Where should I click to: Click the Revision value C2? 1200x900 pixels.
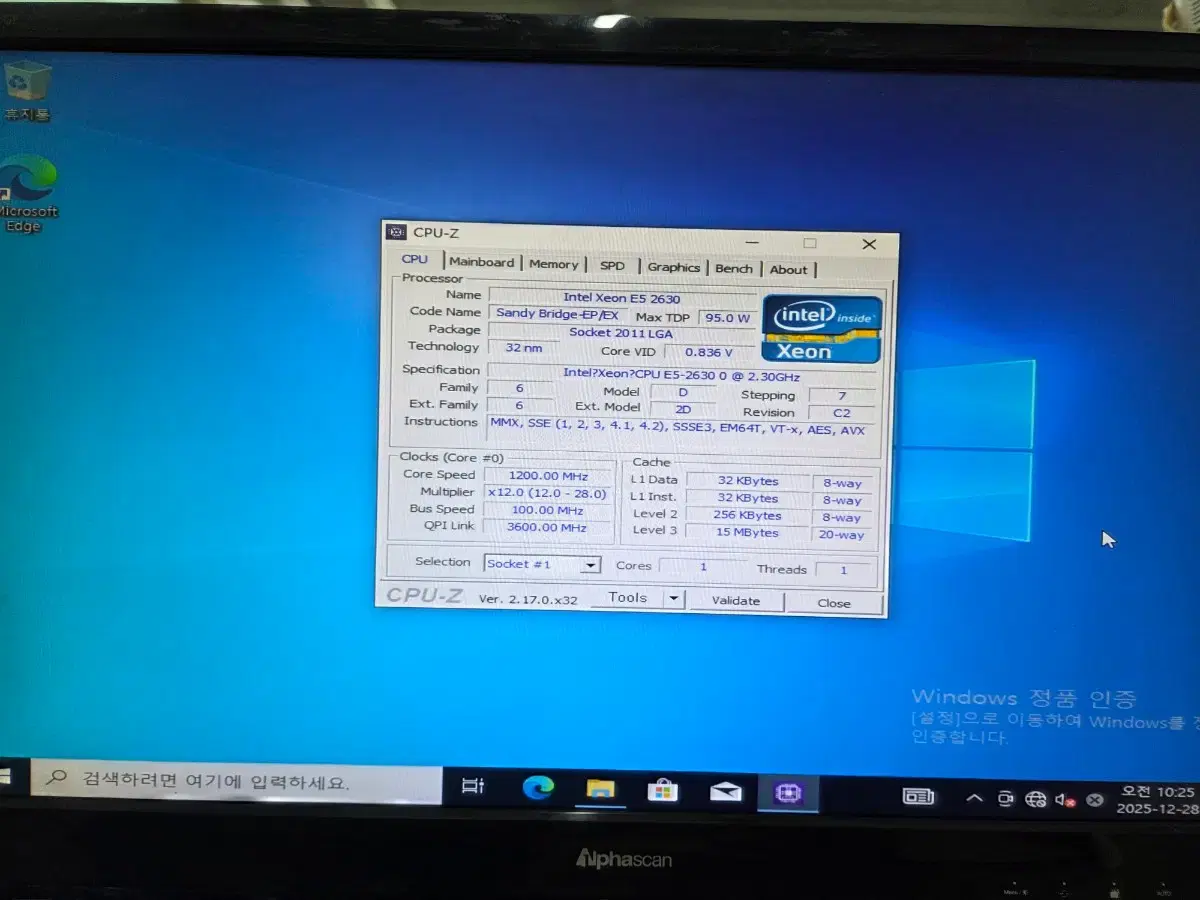click(x=842, y=412)
